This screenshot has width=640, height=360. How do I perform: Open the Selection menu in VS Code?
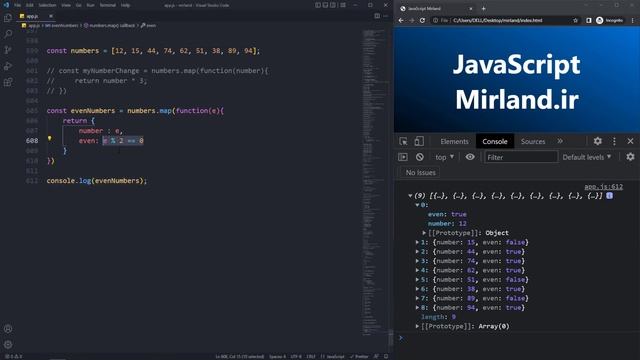tap(47, 5)
